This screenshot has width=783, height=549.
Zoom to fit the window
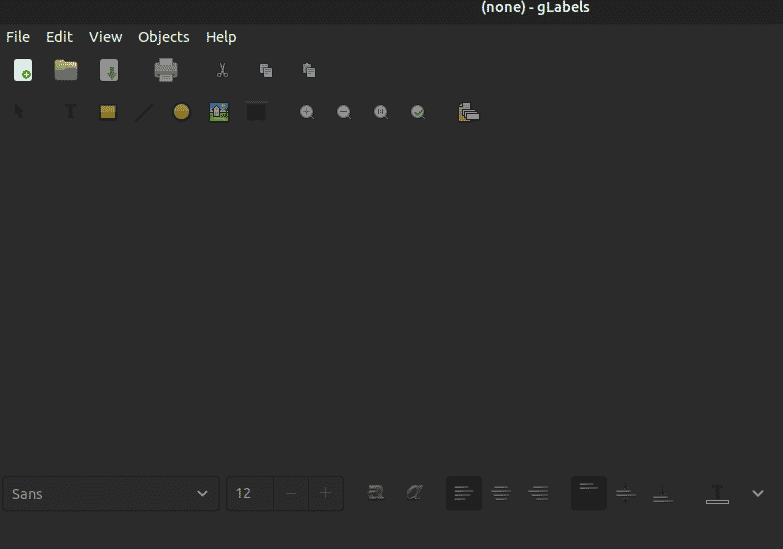point(418,112)
